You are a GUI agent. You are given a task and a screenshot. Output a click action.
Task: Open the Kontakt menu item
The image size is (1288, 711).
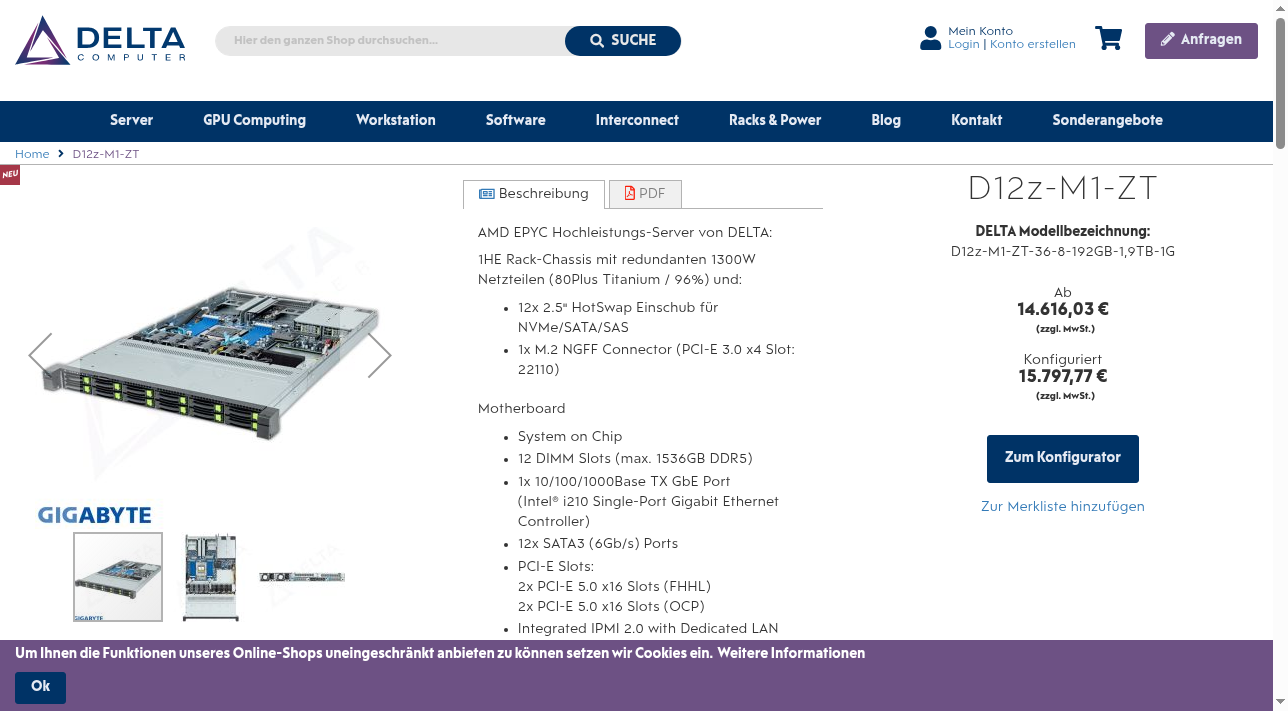pyautogui.click(x=977, y=120)
